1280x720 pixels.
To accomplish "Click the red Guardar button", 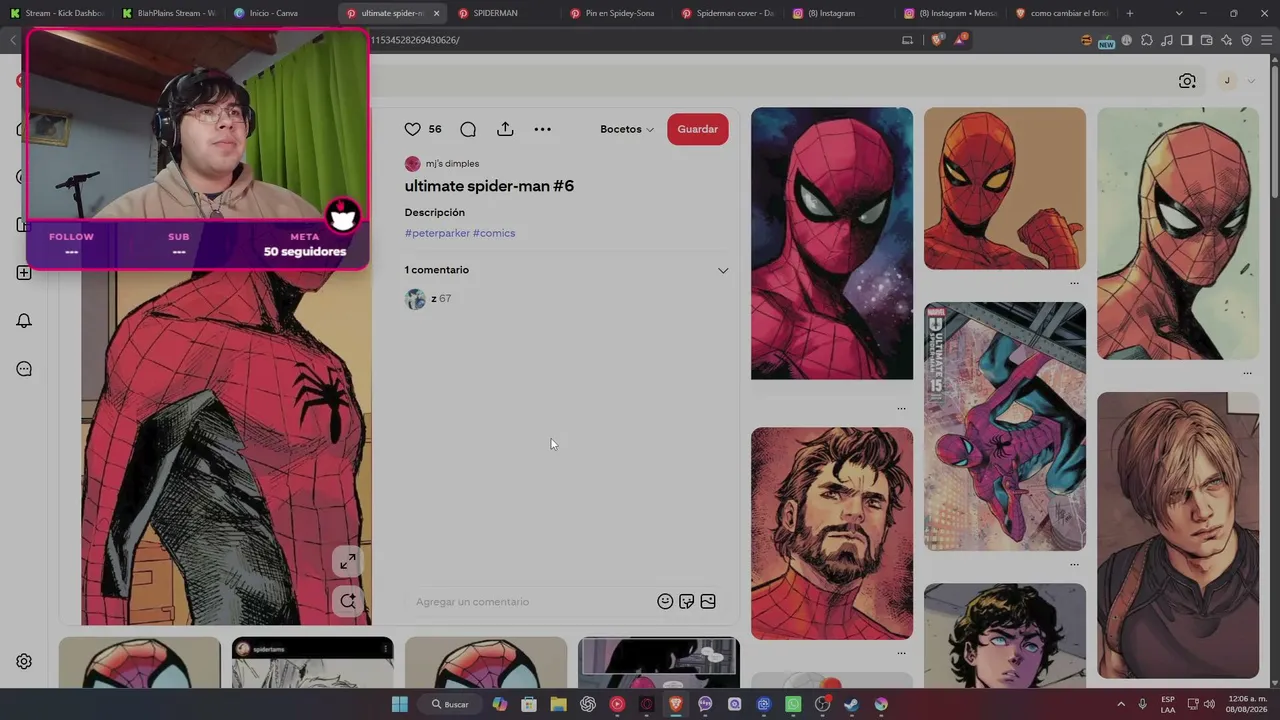I will pos(698,129).
